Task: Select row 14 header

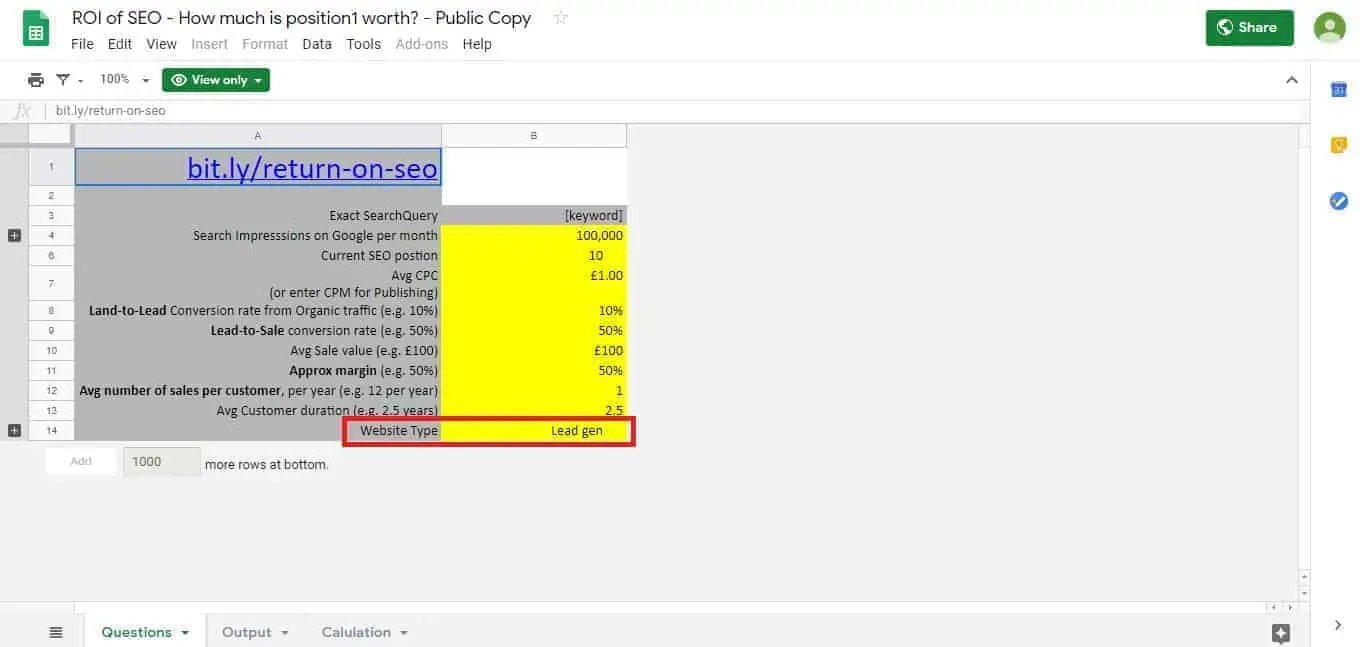Action: (51, 431)
